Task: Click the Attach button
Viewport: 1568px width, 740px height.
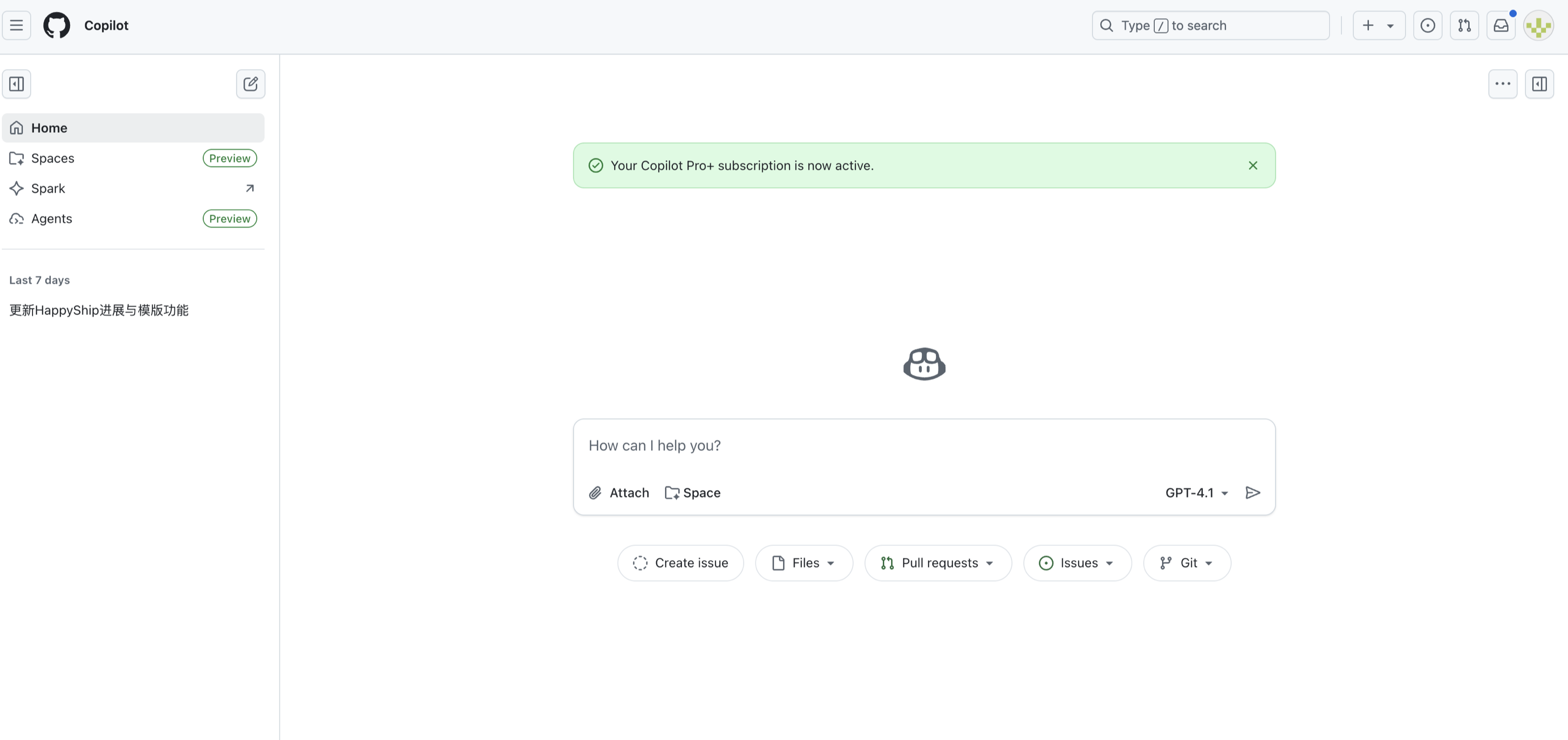Action: (619, 493)
